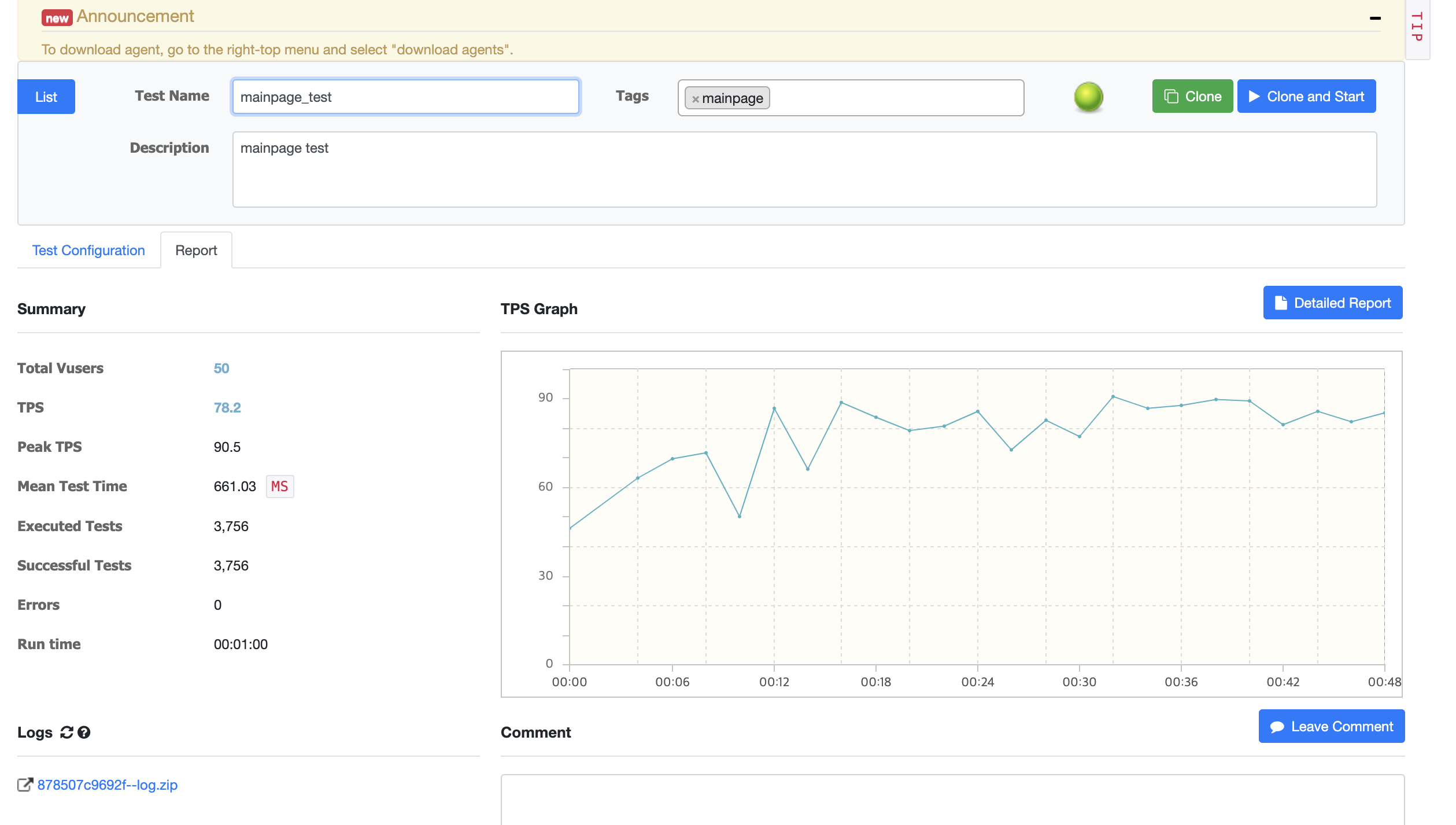Open the Detailed Report

1332,303
